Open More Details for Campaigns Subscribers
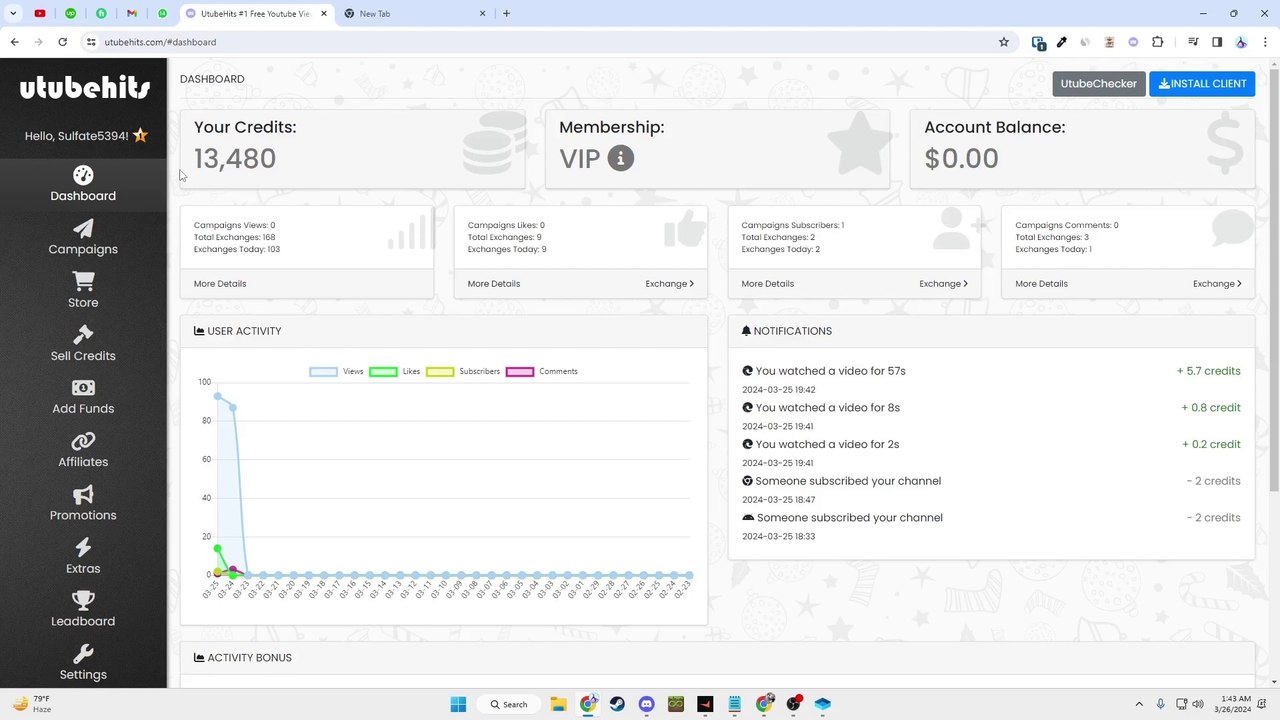This screenshot has height=720, width=1280. click(768, 284)
